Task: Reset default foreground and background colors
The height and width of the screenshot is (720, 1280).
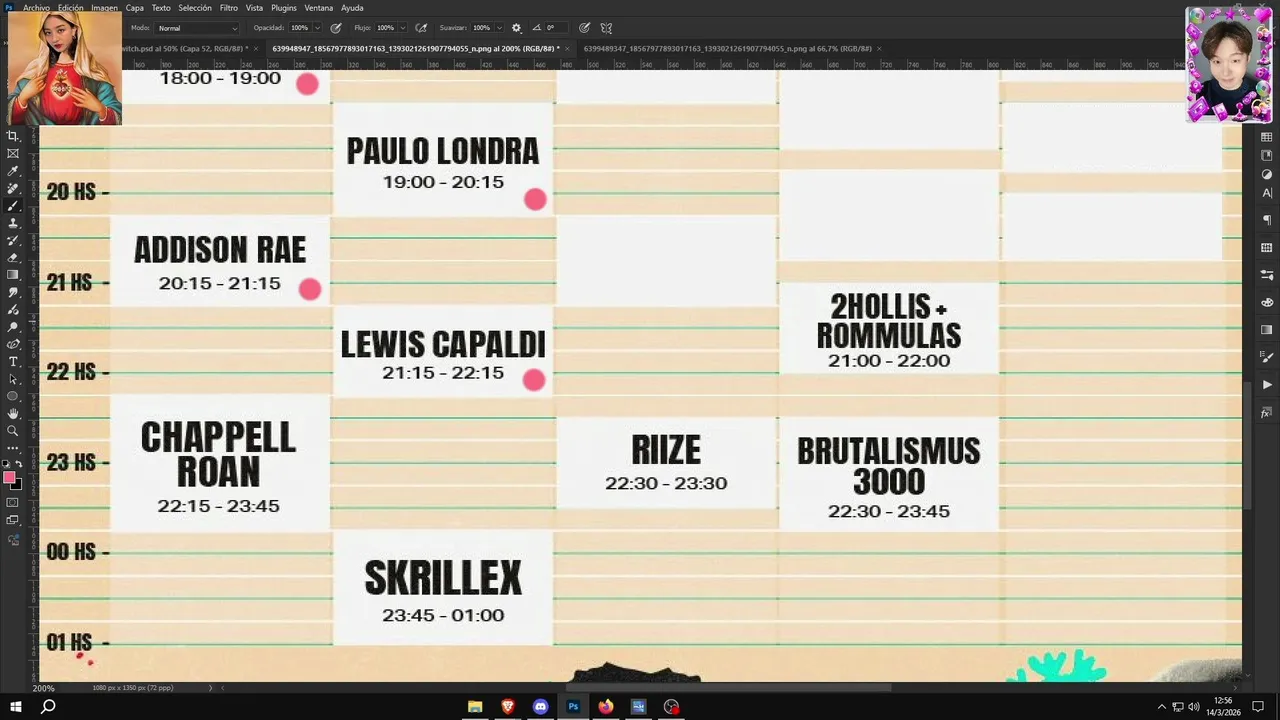Action: [x=7, y=464]
